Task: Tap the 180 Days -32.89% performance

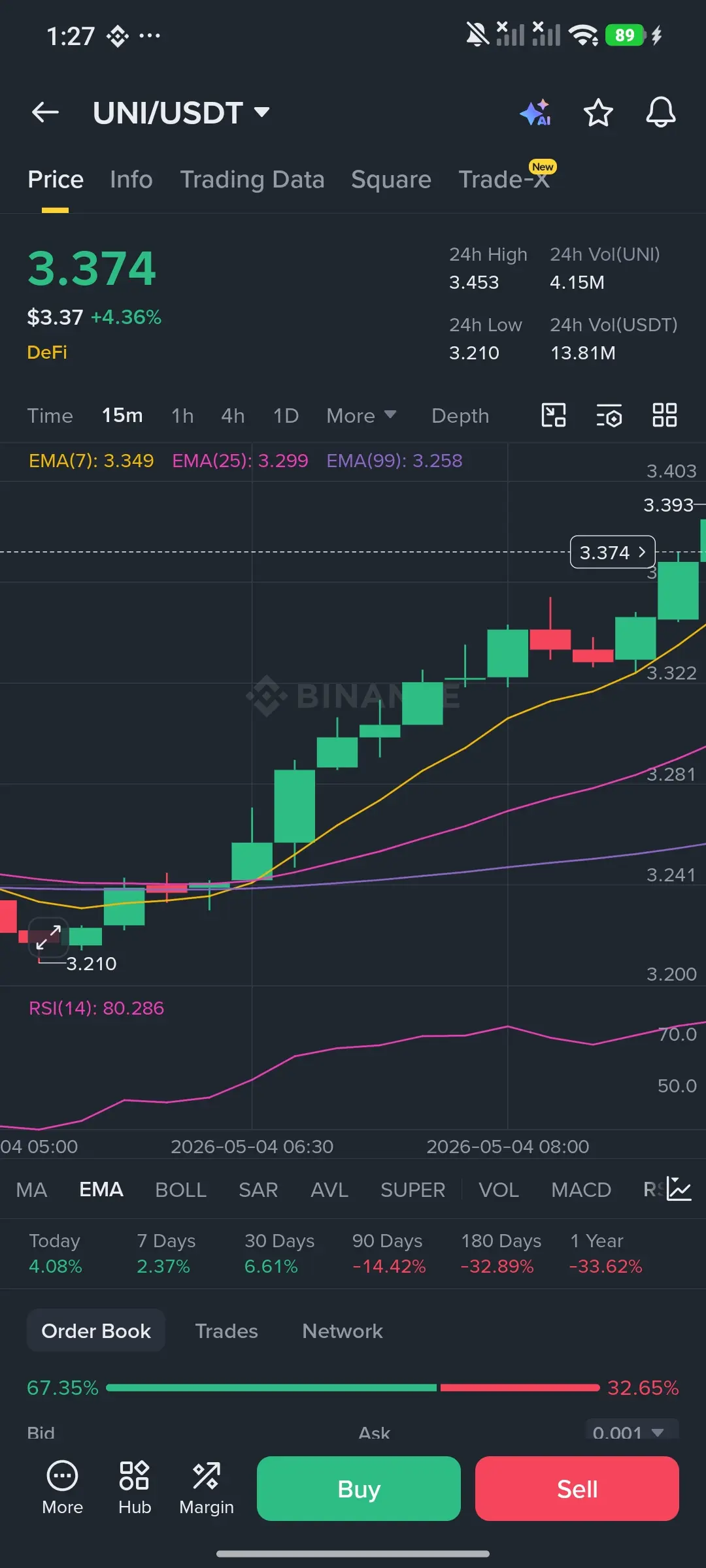Action: (x=501, y=1253)
